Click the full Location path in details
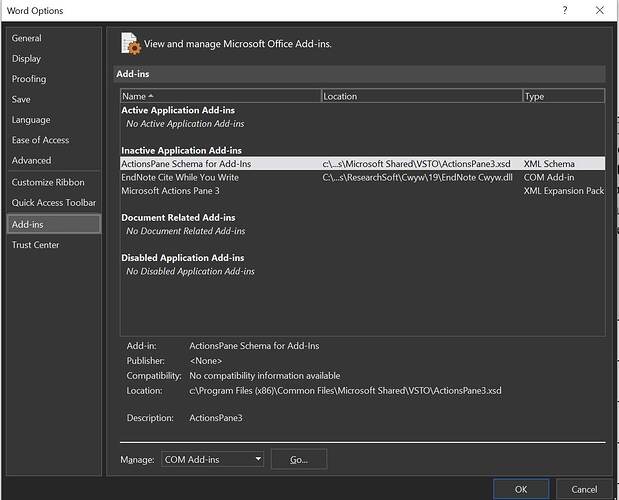 (345, 391)
